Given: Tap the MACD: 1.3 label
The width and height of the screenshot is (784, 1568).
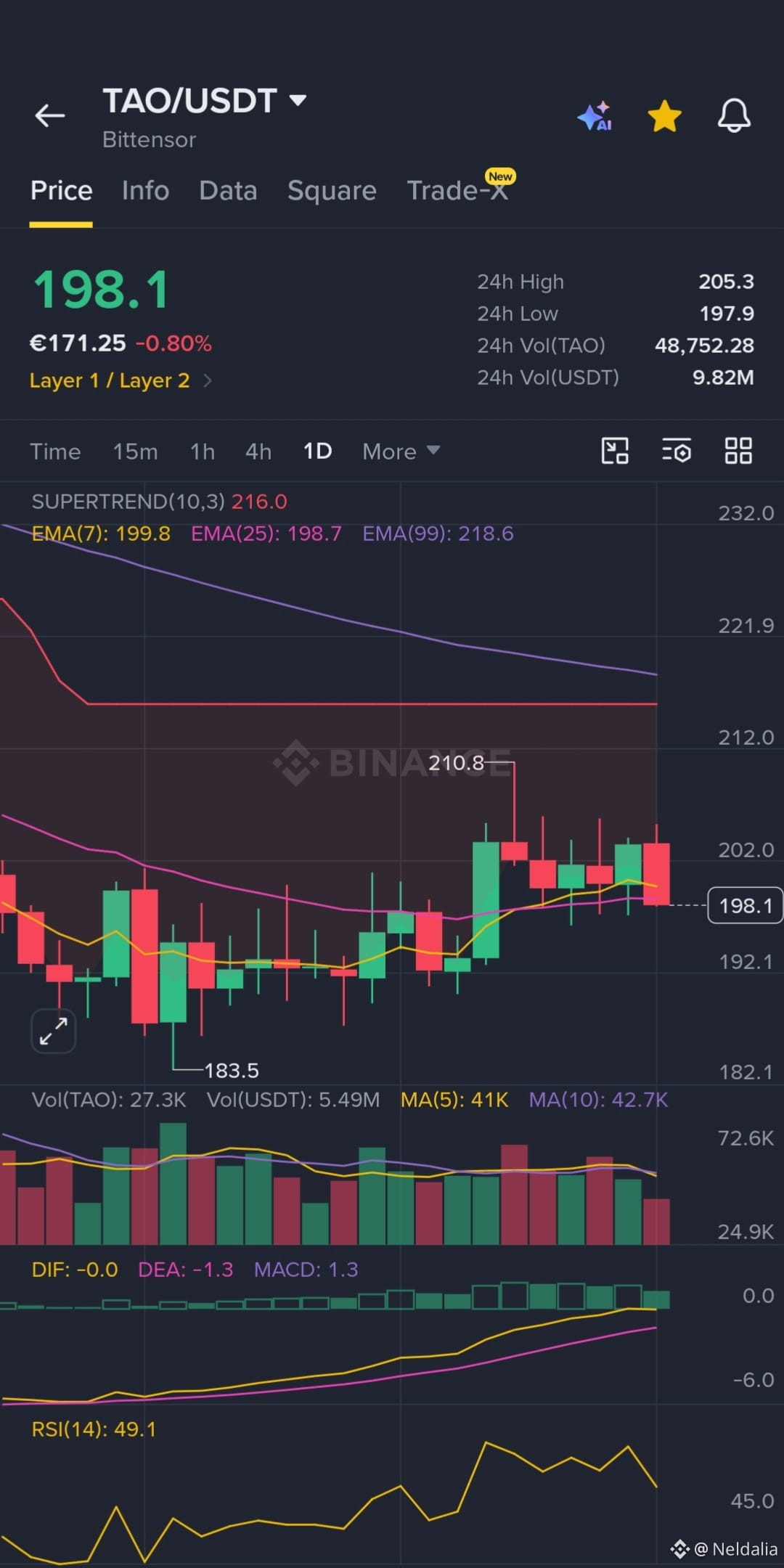Looking at the screenshot, I should pyautogui.click(x=306, y=1270).
